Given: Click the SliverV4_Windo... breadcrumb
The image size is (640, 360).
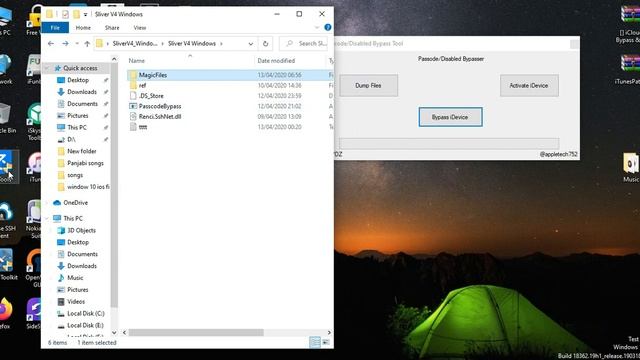Looking at the screenshot, I should (135, 43).
